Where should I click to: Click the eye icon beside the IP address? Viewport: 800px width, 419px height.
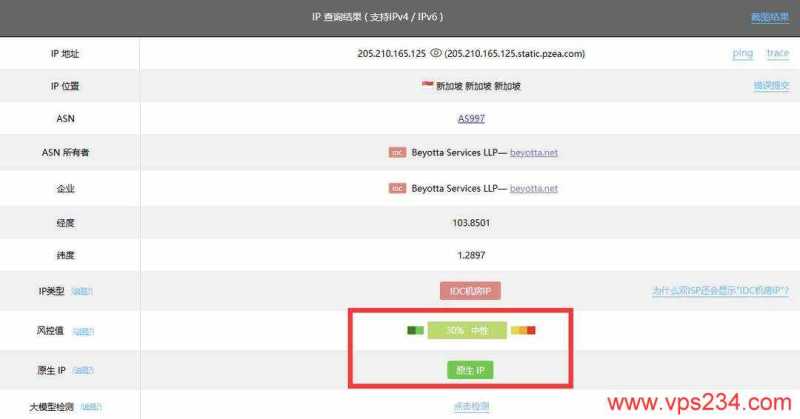coord(436,54)
